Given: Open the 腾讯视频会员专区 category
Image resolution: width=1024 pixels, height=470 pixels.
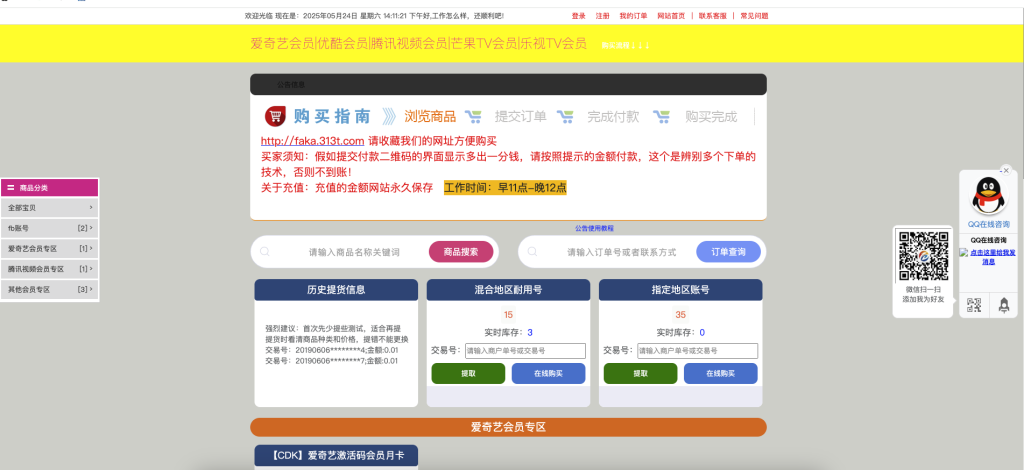Looking at the screenshot, I should pos(50,269).
